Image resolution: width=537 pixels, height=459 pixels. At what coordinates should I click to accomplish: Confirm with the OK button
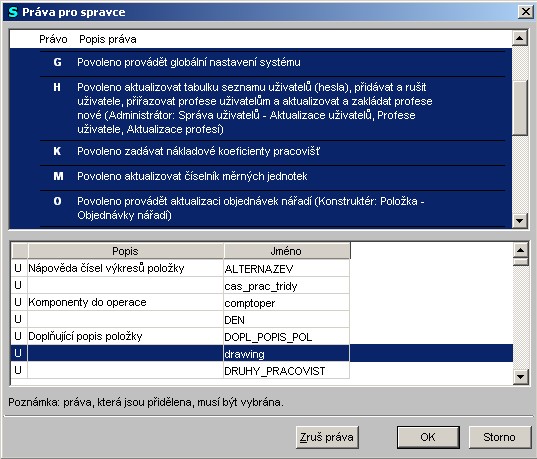(x=428, y=437)
